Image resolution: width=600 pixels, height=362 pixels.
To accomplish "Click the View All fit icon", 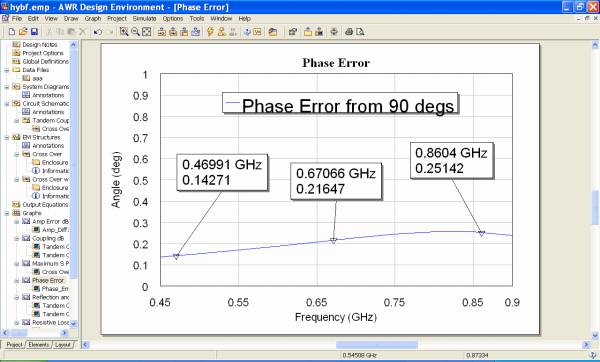I will tap(147, 32).
